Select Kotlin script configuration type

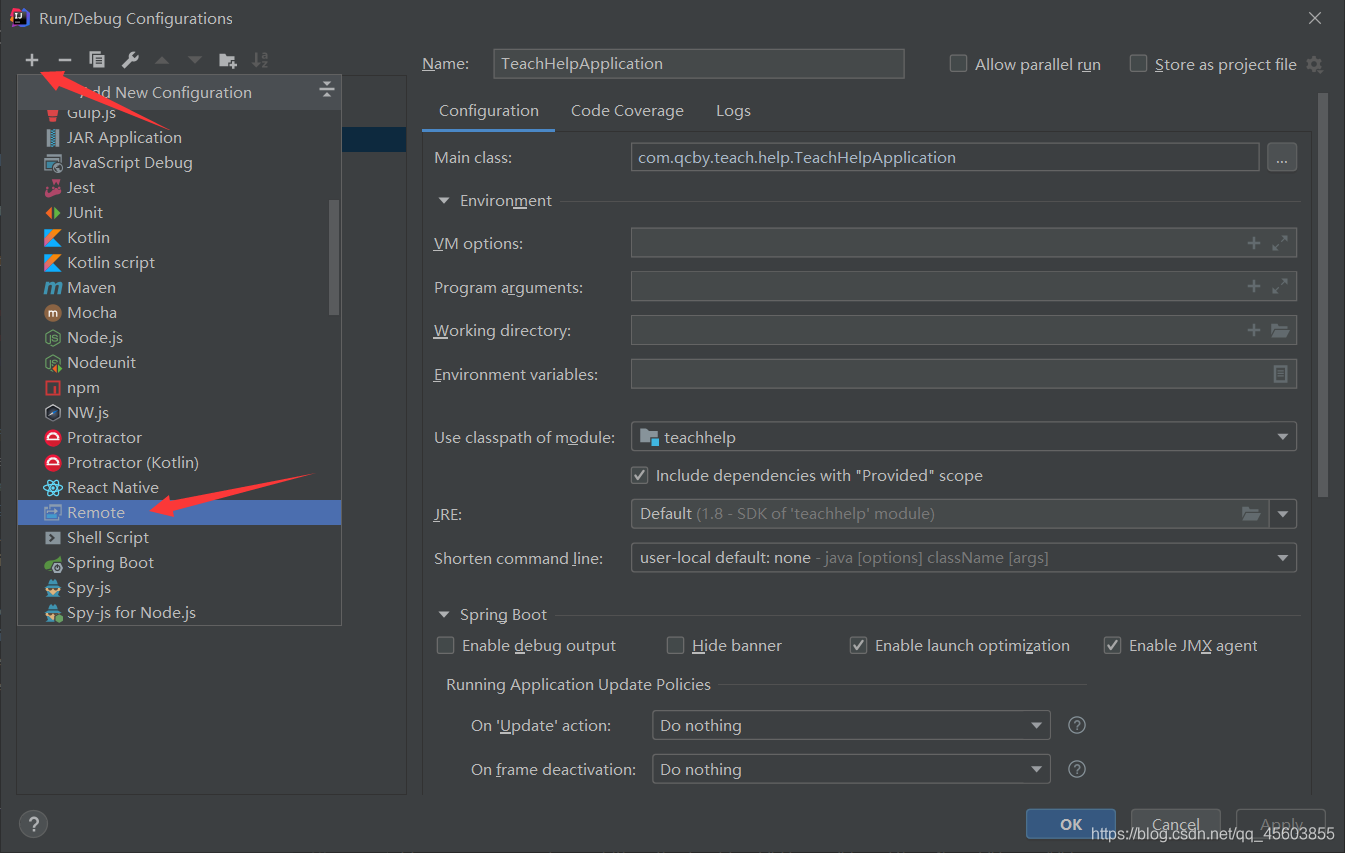pyautogui.click(x=179, y=262)
